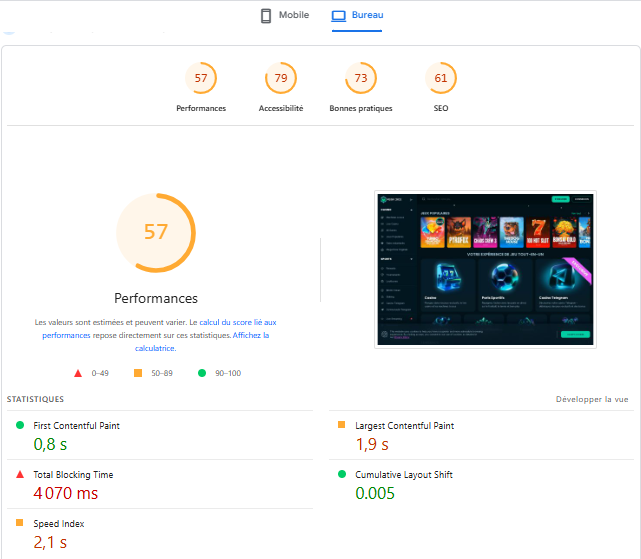641x559 pixels.
Task: Click the Performances score gauge 57 at top
Action: click(201, 78)
